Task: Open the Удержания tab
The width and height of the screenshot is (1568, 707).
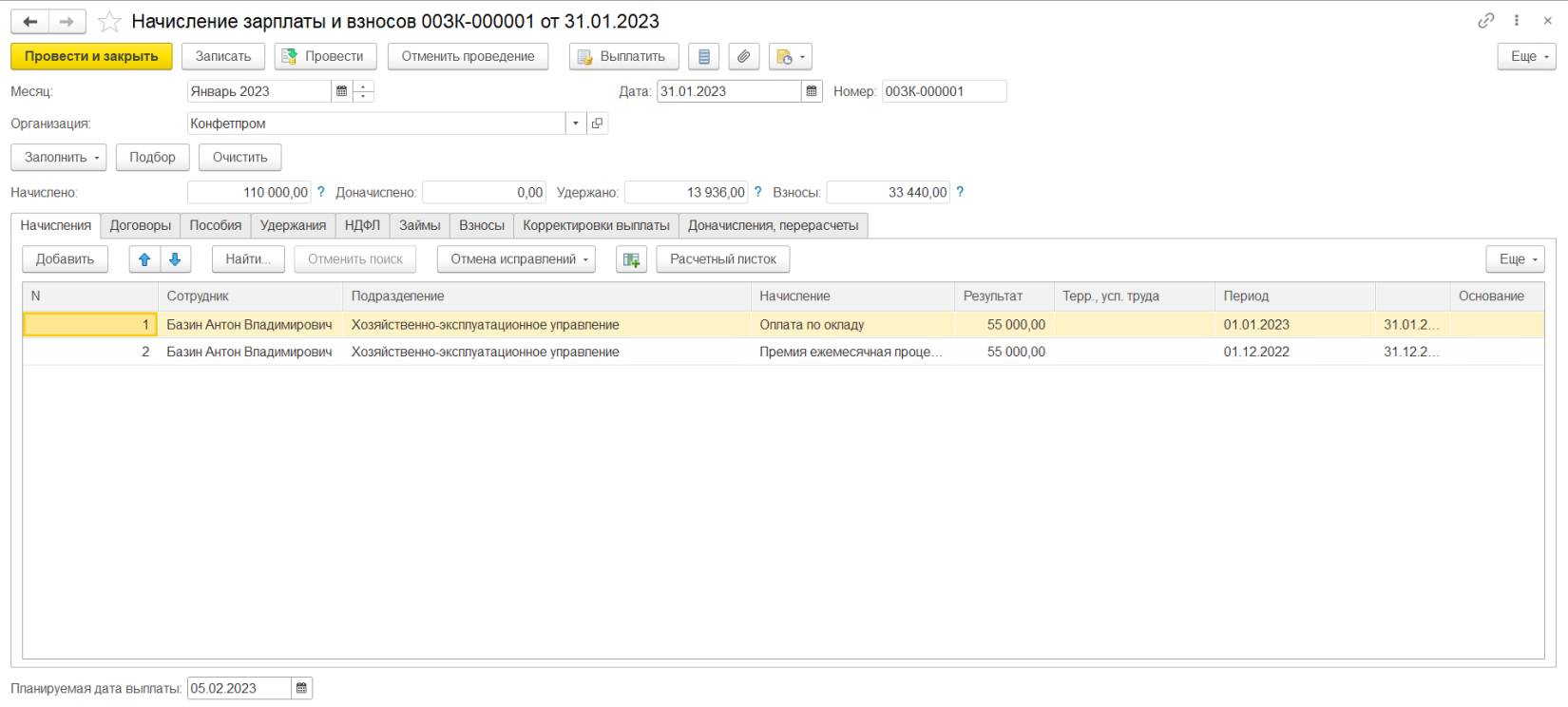Action: 293,225
